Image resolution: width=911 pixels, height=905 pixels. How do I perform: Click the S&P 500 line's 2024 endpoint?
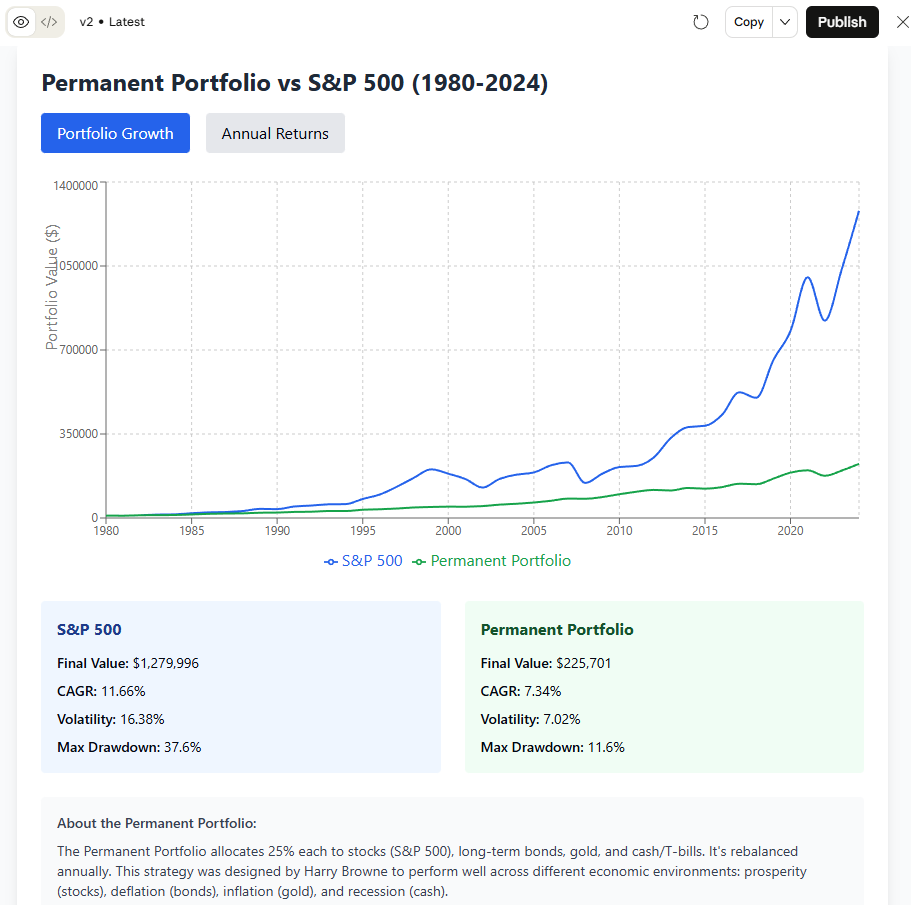point(858,212)
